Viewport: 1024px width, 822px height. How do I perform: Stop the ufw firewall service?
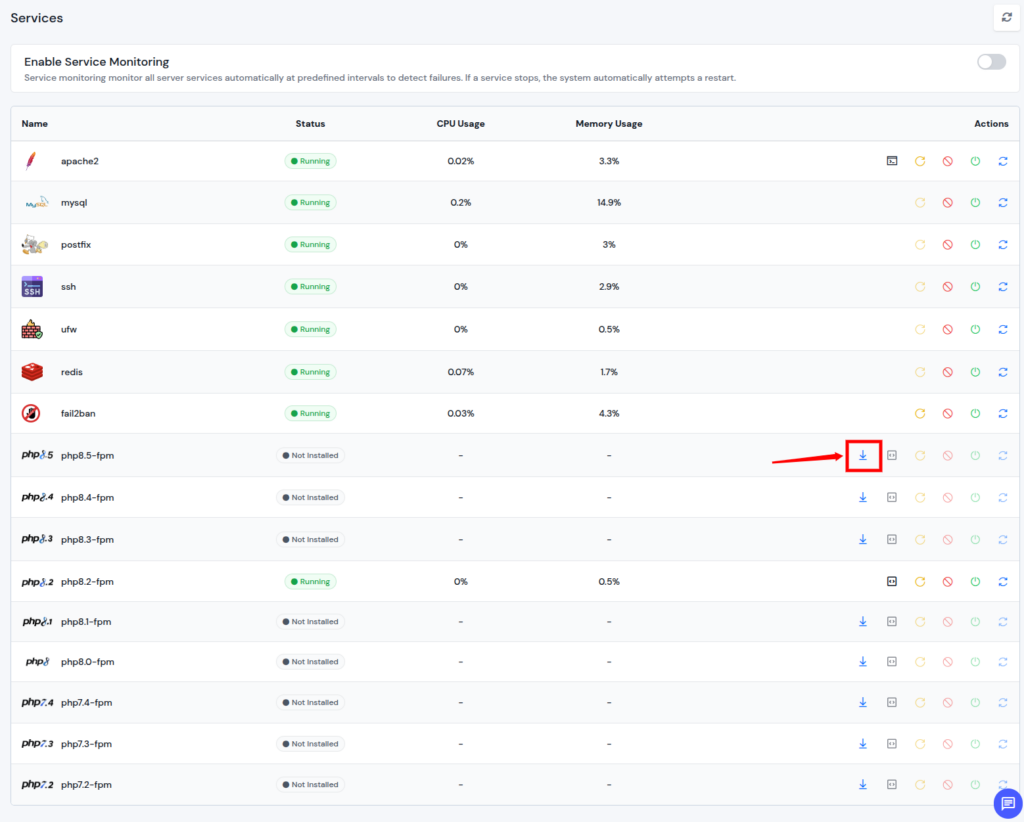(947, 329)
